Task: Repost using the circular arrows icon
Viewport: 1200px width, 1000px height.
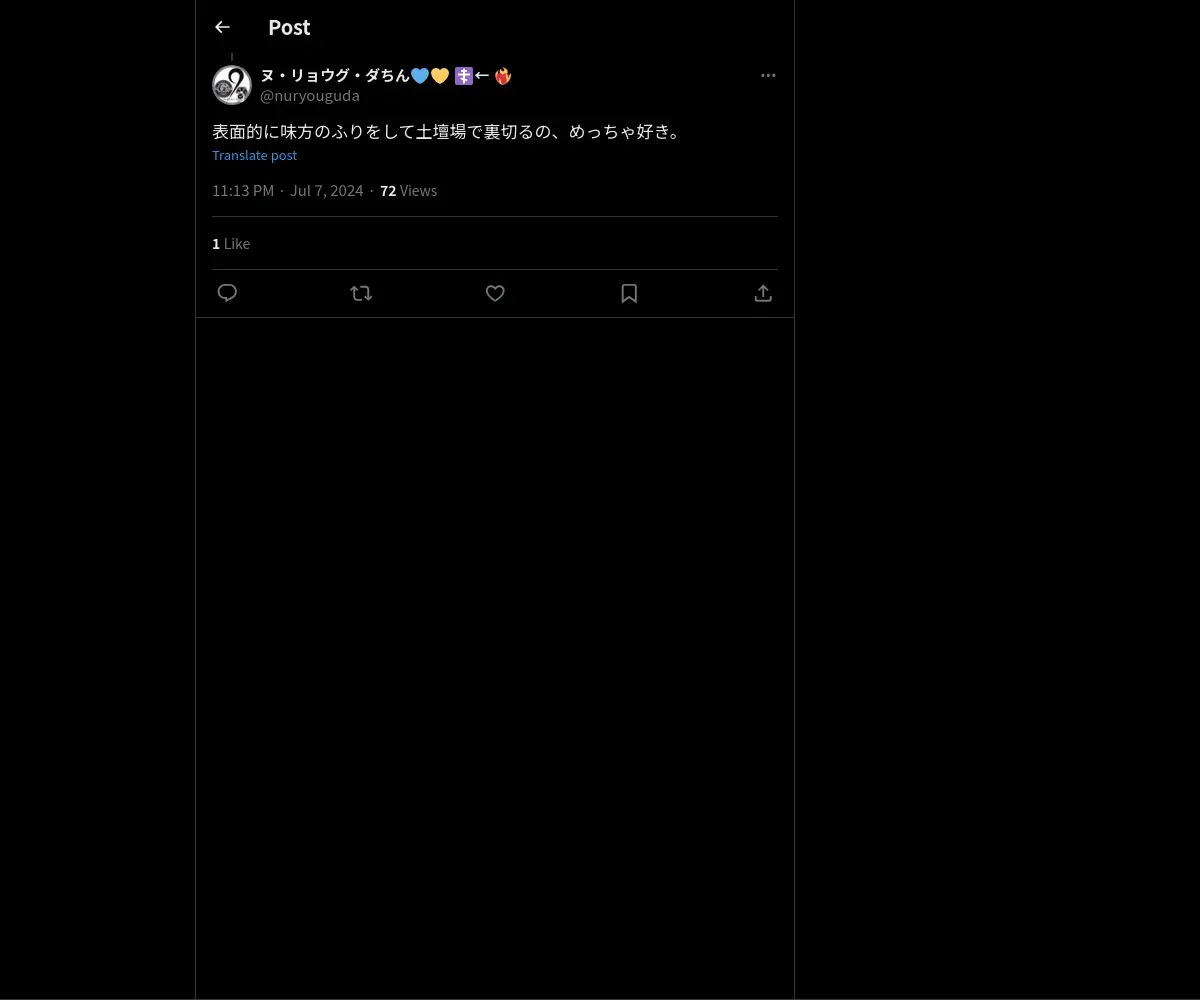Action: tap(361, 293)
